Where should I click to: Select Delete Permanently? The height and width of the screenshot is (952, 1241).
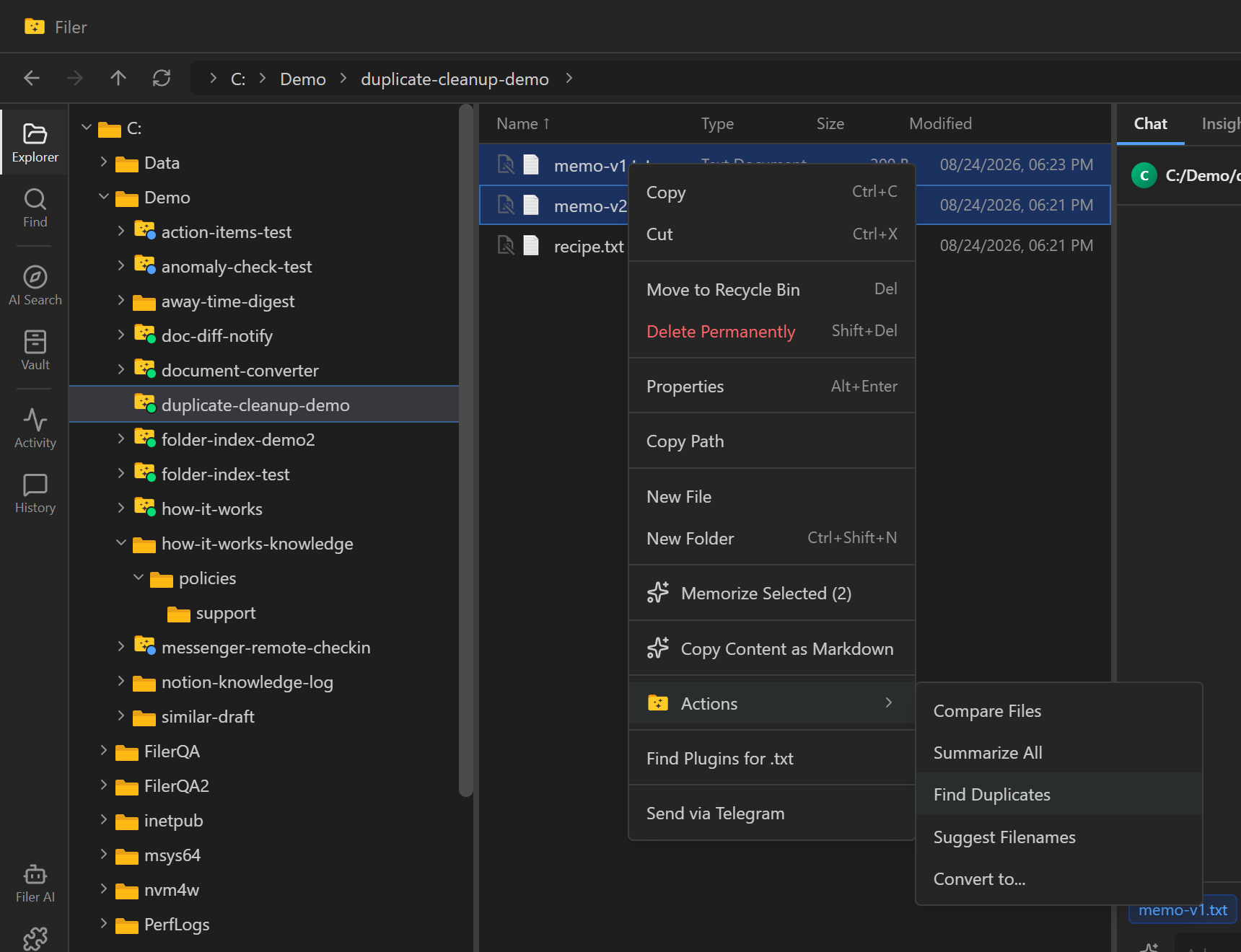pyautogui.click(x=772, y=331)
